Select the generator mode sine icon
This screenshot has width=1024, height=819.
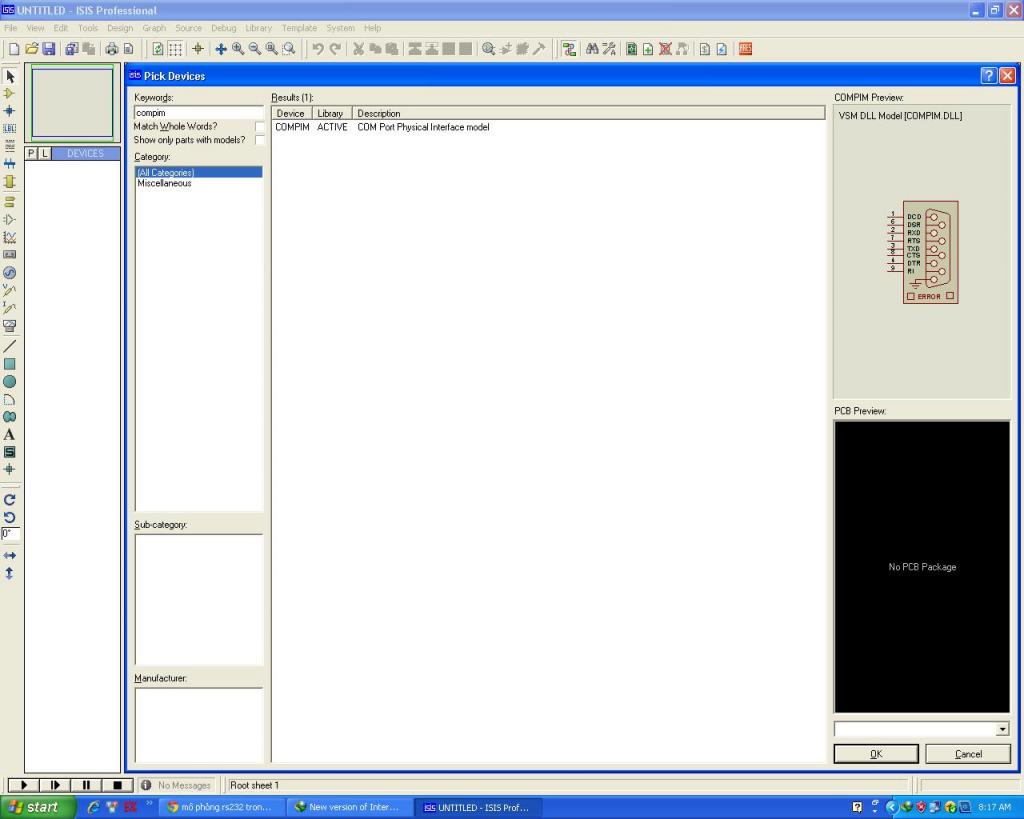pyautogui.click(x=10, y=273)
